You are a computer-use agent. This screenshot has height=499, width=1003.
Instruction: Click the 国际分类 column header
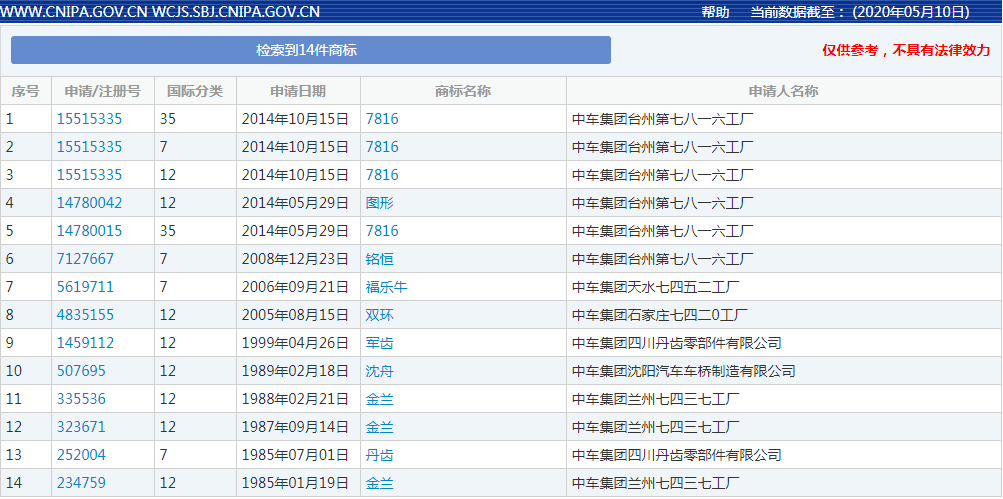coord(195,91)
